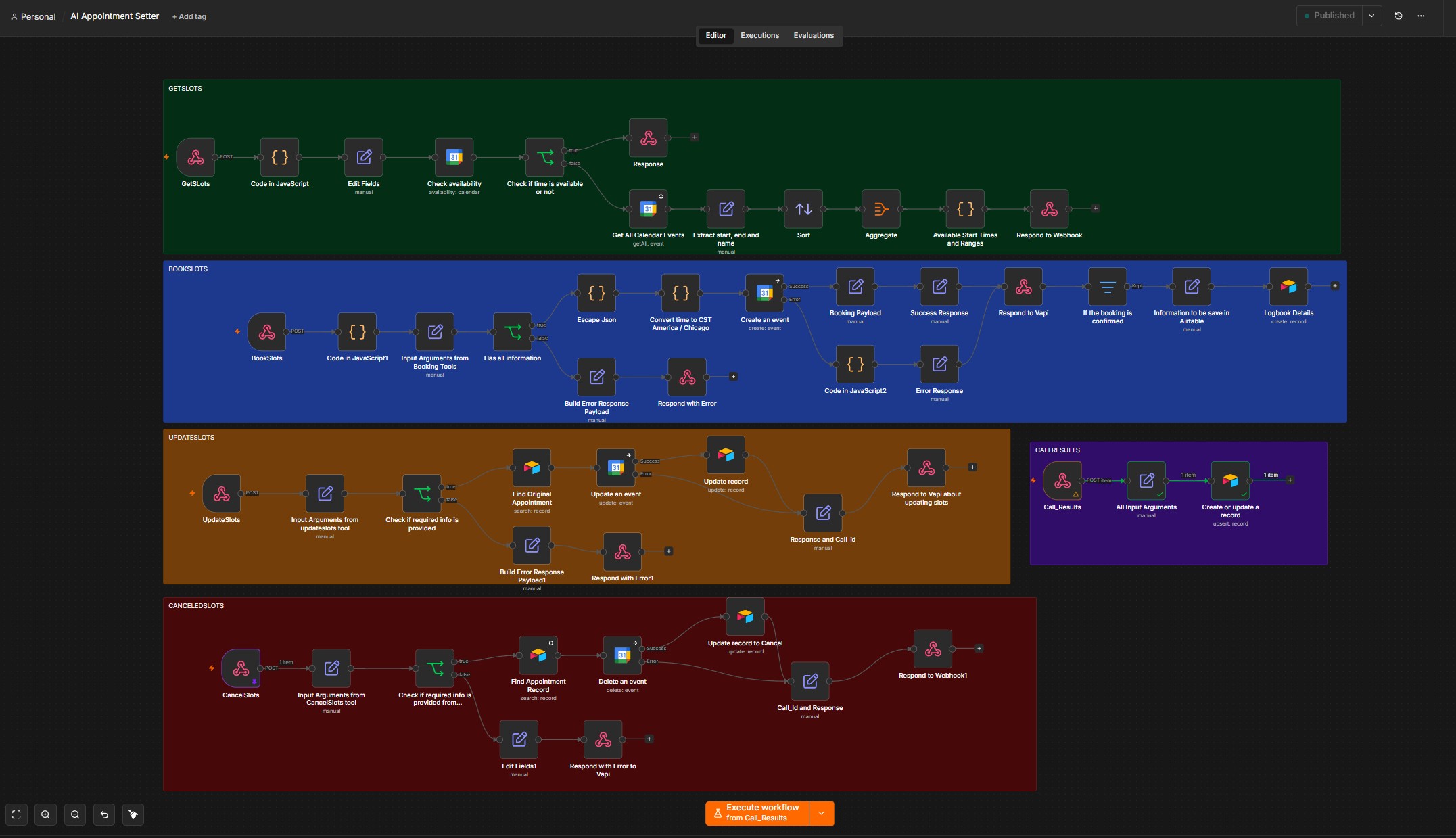Select the Booking Payload edit node
The height and width of the screenshot is (838, 1456).
(x=855, y=287)
